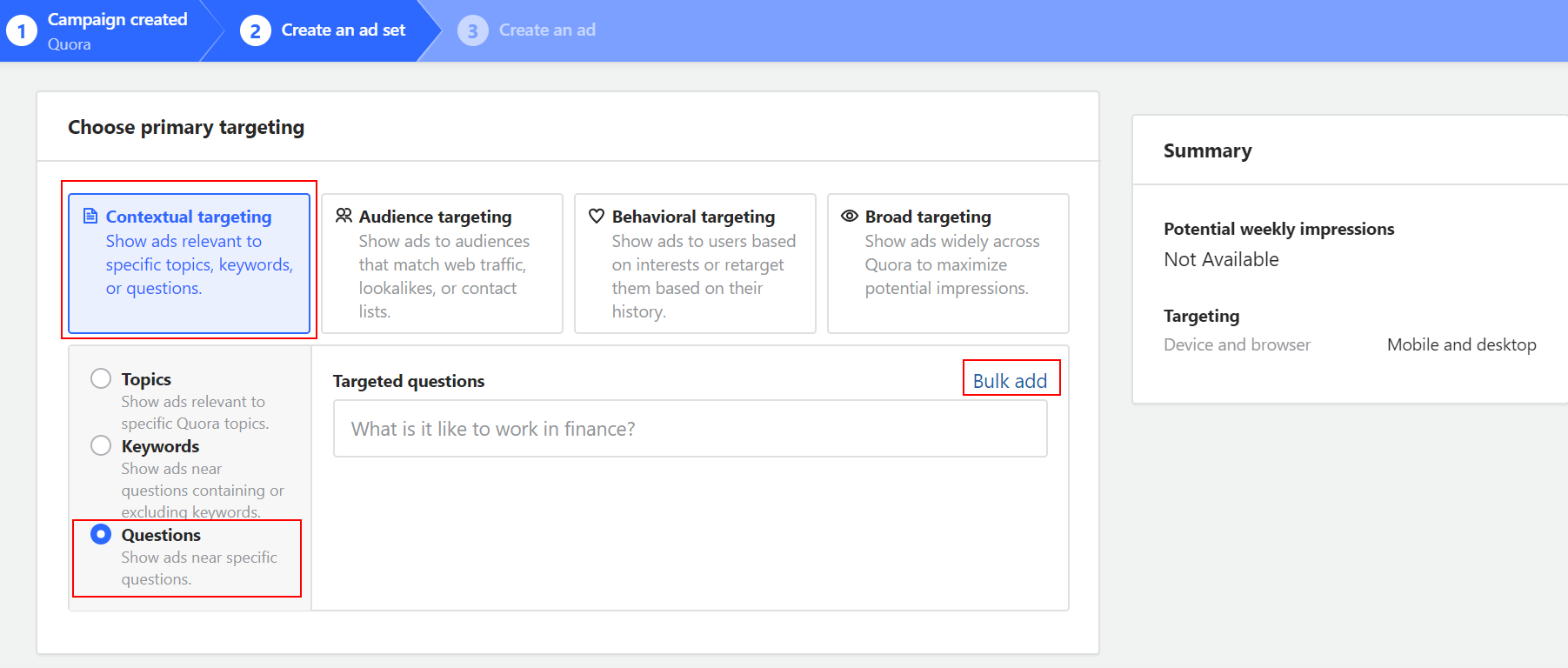Screen dimensions: 1568x668
Task: Click the step 1 number circle
Action: click(22, 31)
